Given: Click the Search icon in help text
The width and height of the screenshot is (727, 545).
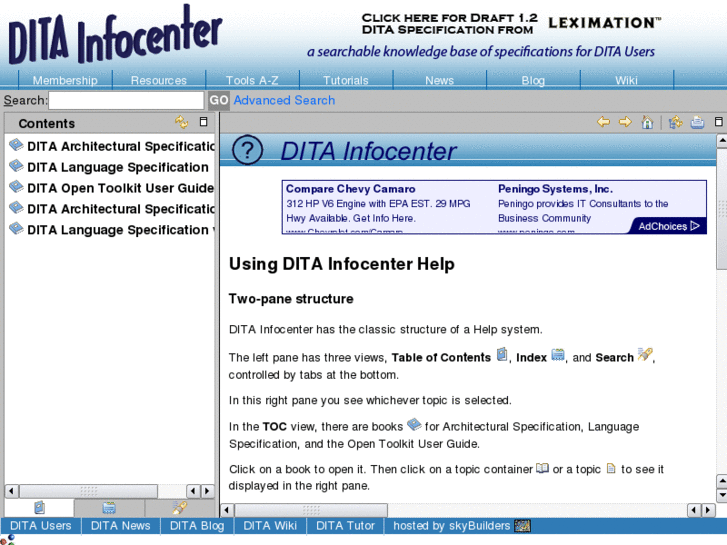Looking at the screenshot, I should pos(645,354).
